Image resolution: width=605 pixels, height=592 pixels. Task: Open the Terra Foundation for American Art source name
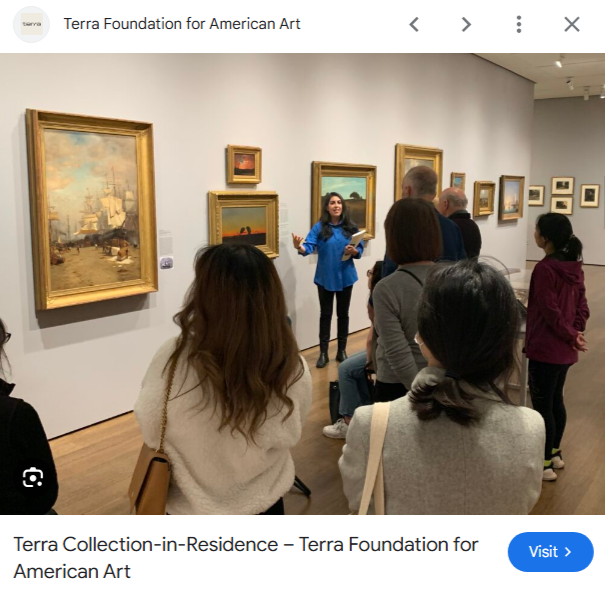pos(182,24)
